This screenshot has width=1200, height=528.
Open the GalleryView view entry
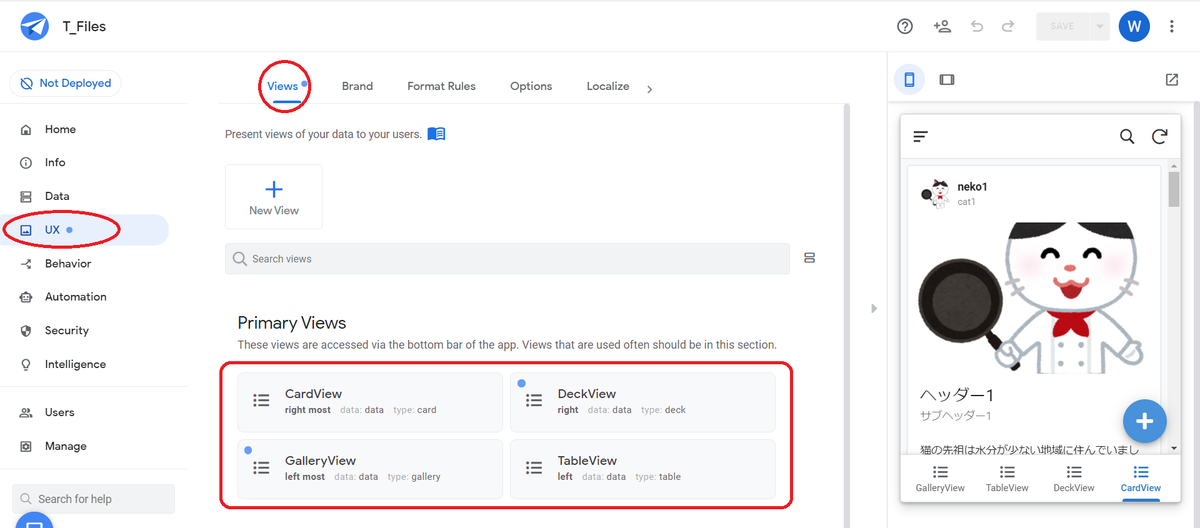(370, 469)
